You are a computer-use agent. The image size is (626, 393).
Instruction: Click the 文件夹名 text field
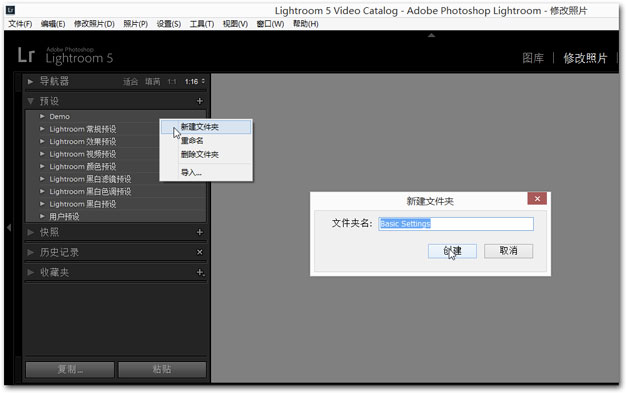coord(456,224)
